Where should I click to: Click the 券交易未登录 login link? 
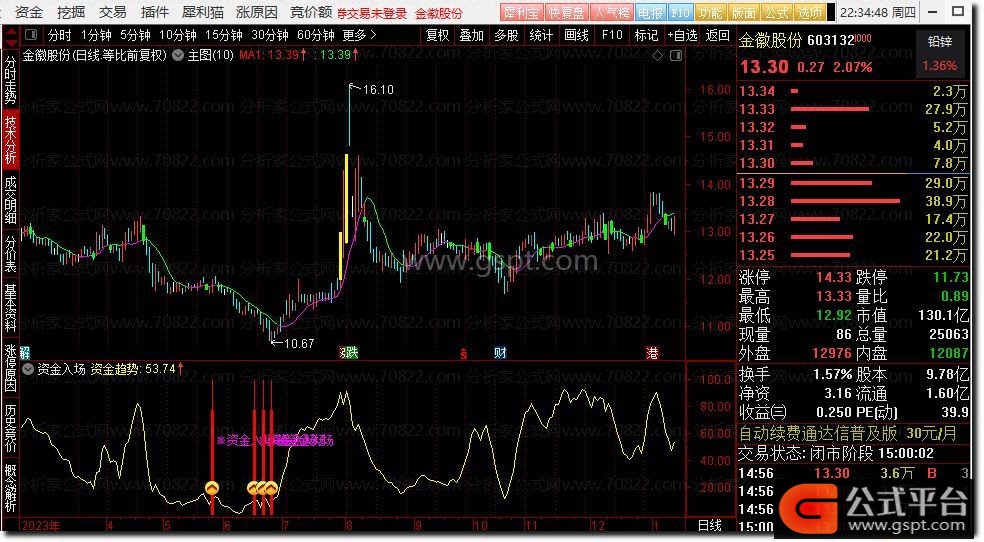coord(372,13)
